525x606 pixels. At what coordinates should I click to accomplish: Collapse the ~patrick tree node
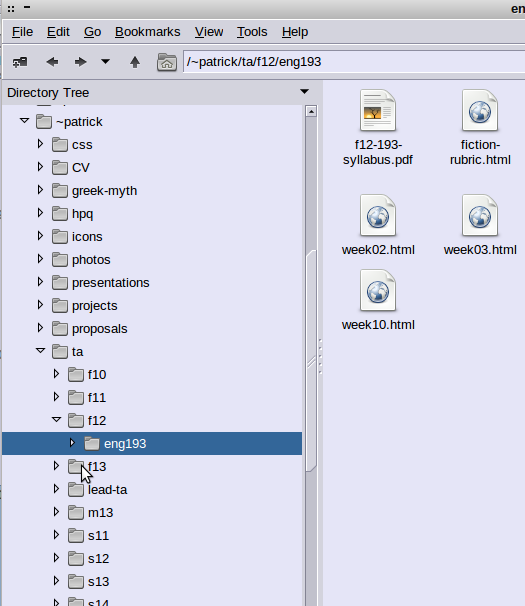click(24, 121)
